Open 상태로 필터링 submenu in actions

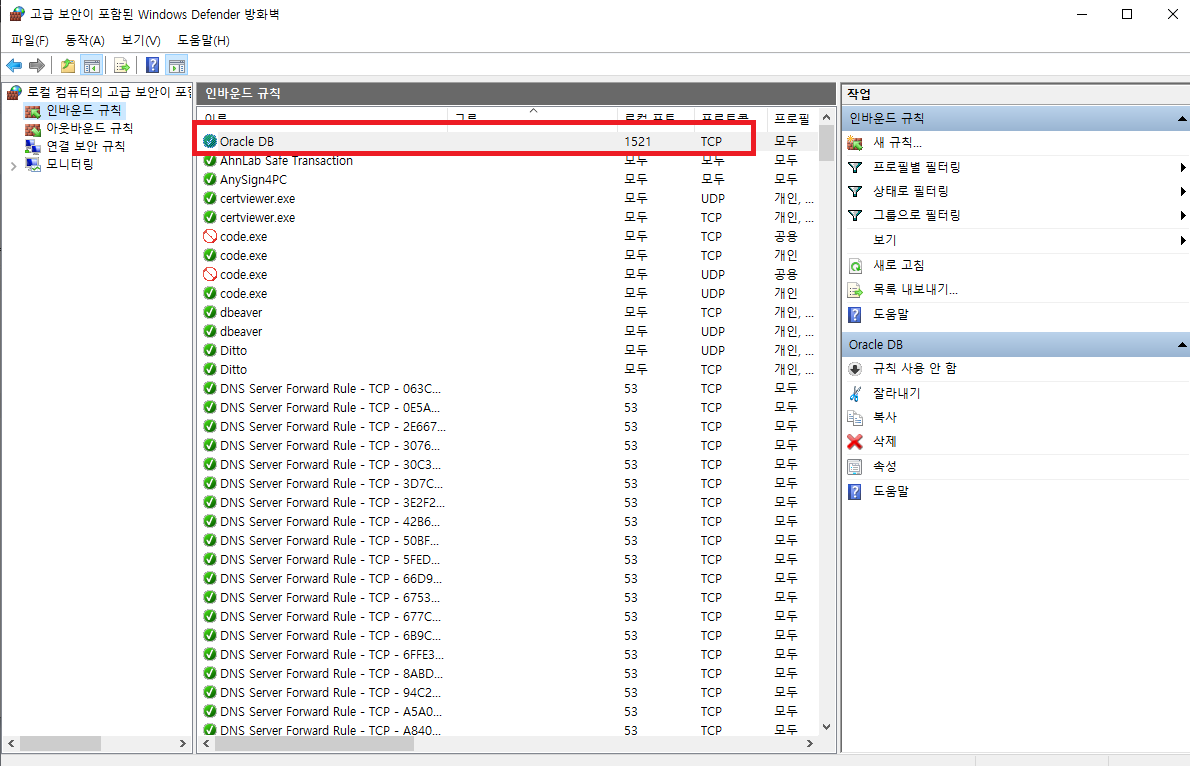pos(1015,191)
